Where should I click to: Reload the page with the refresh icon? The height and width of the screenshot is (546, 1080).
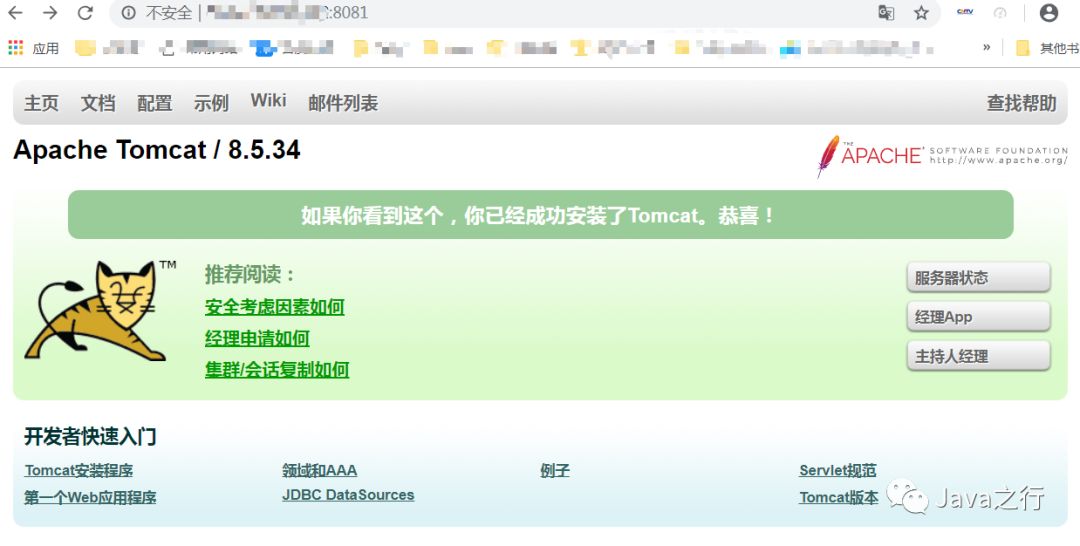(x=85, y=12)
